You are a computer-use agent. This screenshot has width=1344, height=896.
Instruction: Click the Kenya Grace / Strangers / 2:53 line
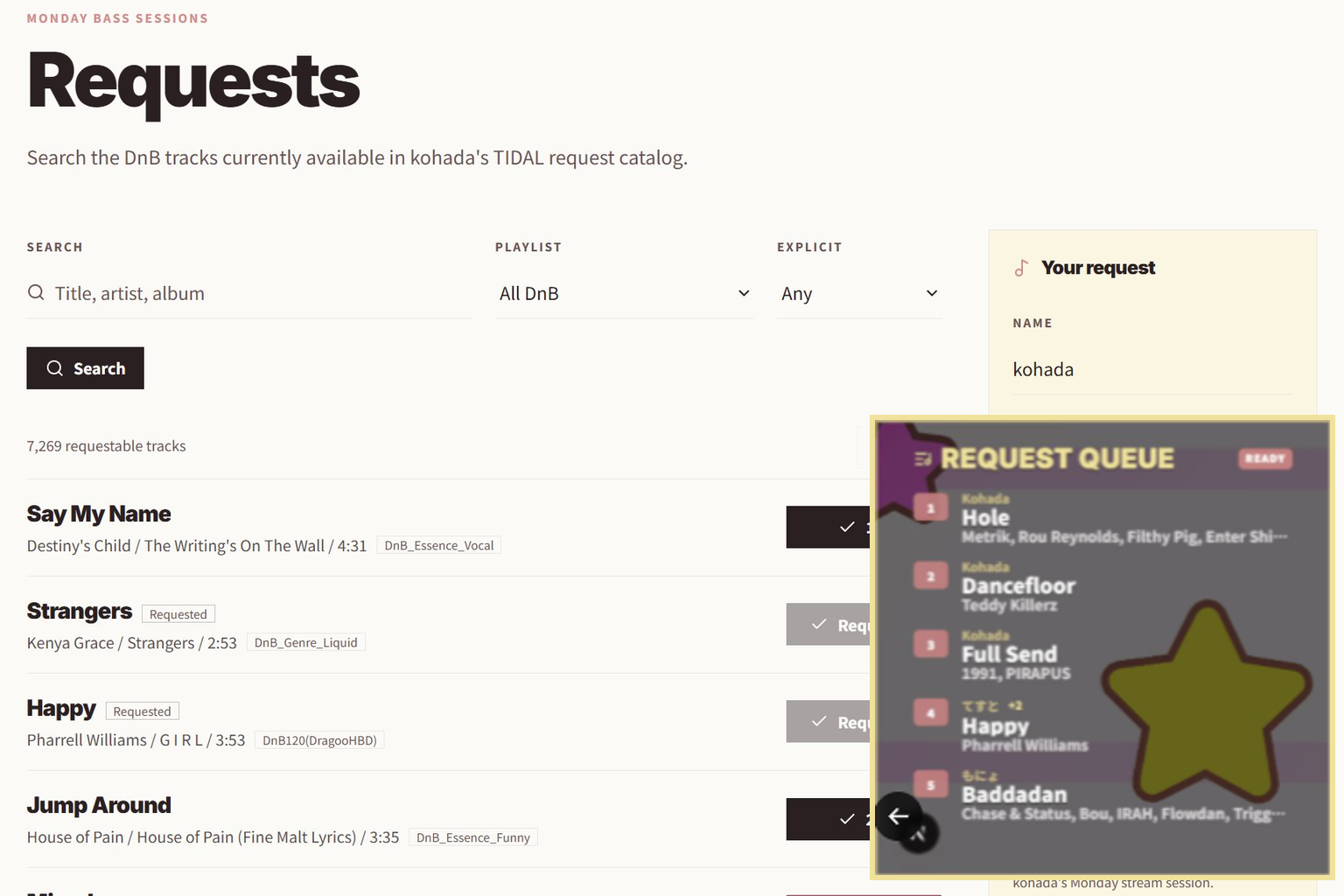[132, 643]
